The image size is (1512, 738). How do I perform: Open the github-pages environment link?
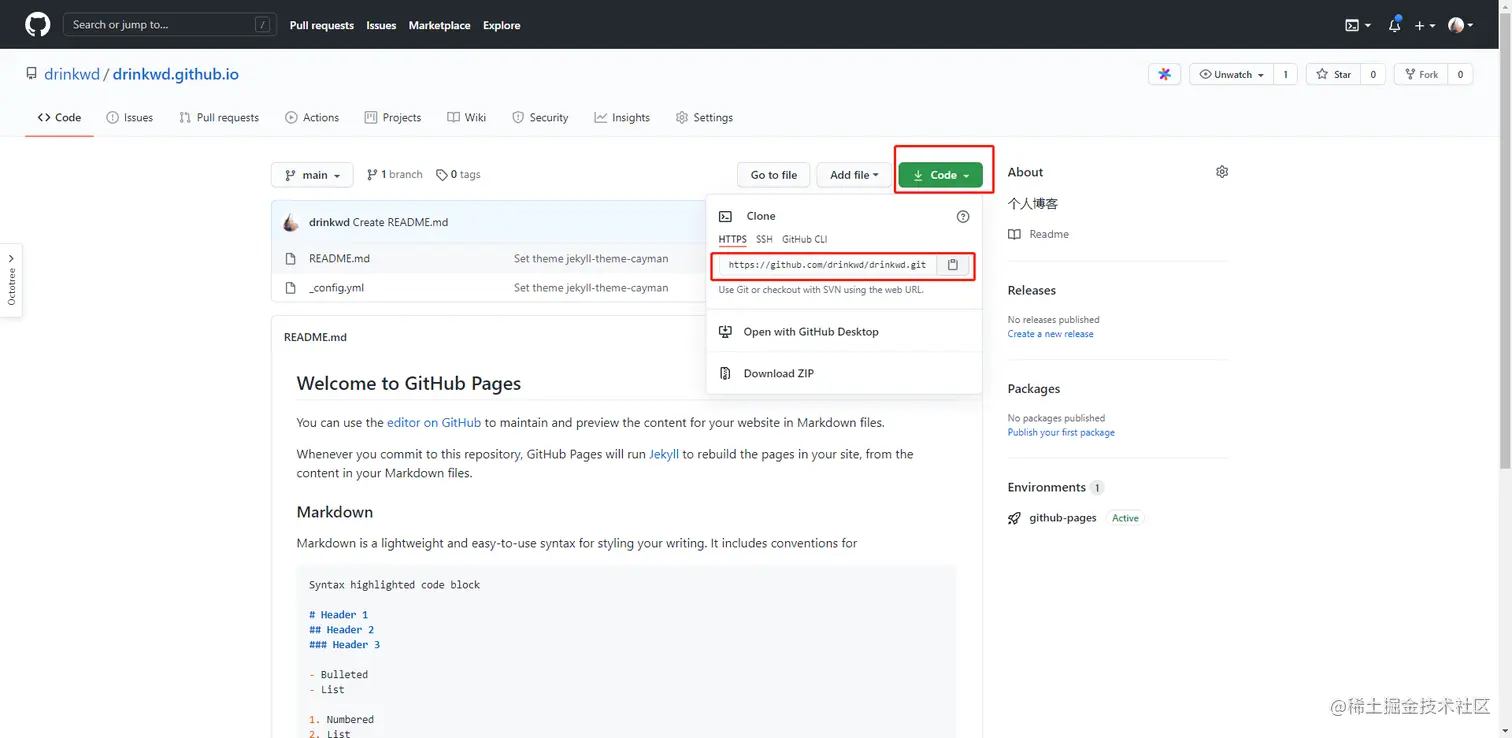coord(1063,518)
